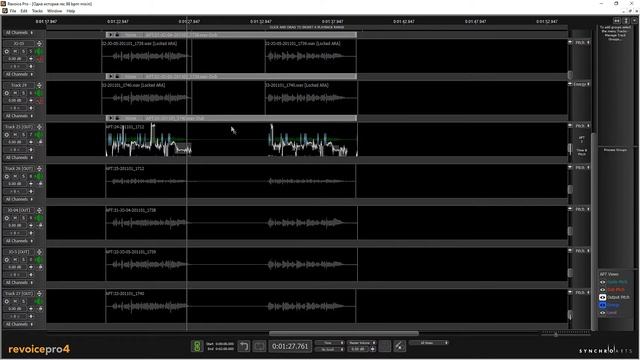Toggle Dub Pitch eye in APT Views

coord(602,290)
